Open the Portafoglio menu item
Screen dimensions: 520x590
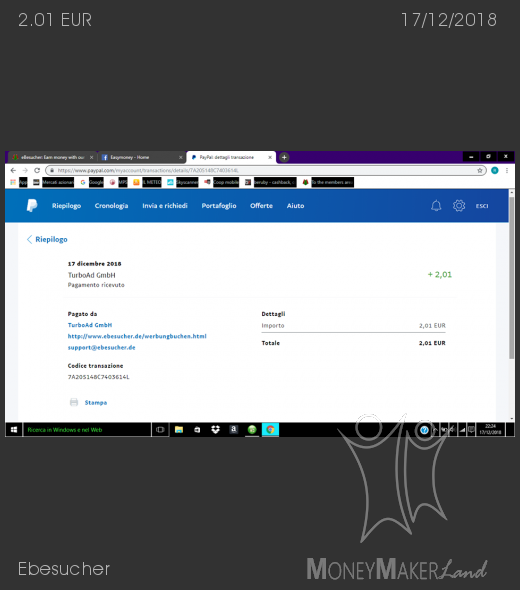[x=219, y=205]
